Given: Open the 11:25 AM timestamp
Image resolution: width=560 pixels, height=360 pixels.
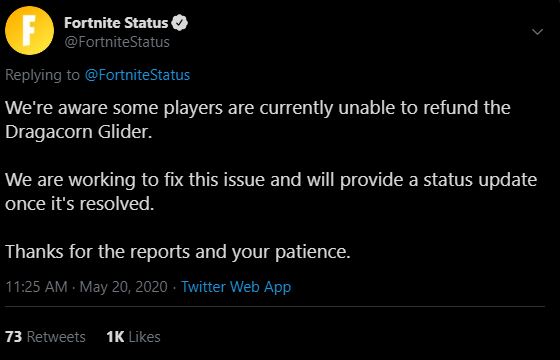Looking at the screenshot, I should (x=36, y=287).
